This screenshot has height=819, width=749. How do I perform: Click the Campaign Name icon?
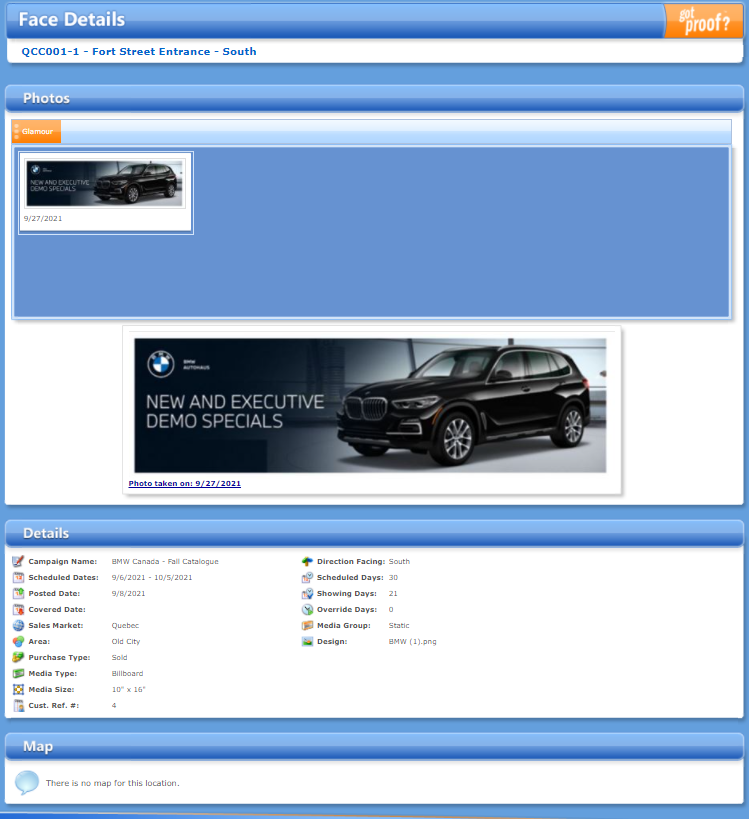coord(18,562)
